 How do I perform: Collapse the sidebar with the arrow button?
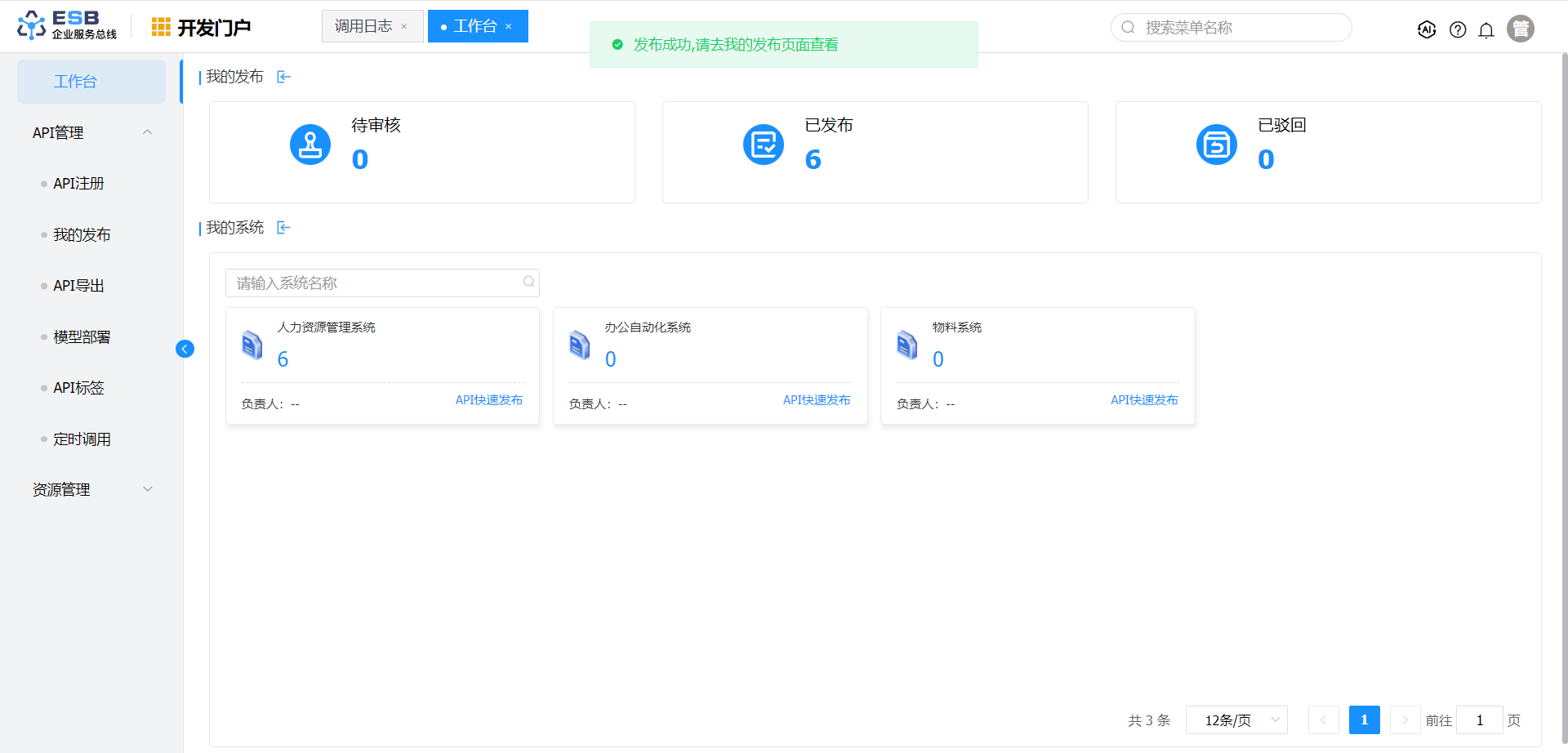(185, 349)
